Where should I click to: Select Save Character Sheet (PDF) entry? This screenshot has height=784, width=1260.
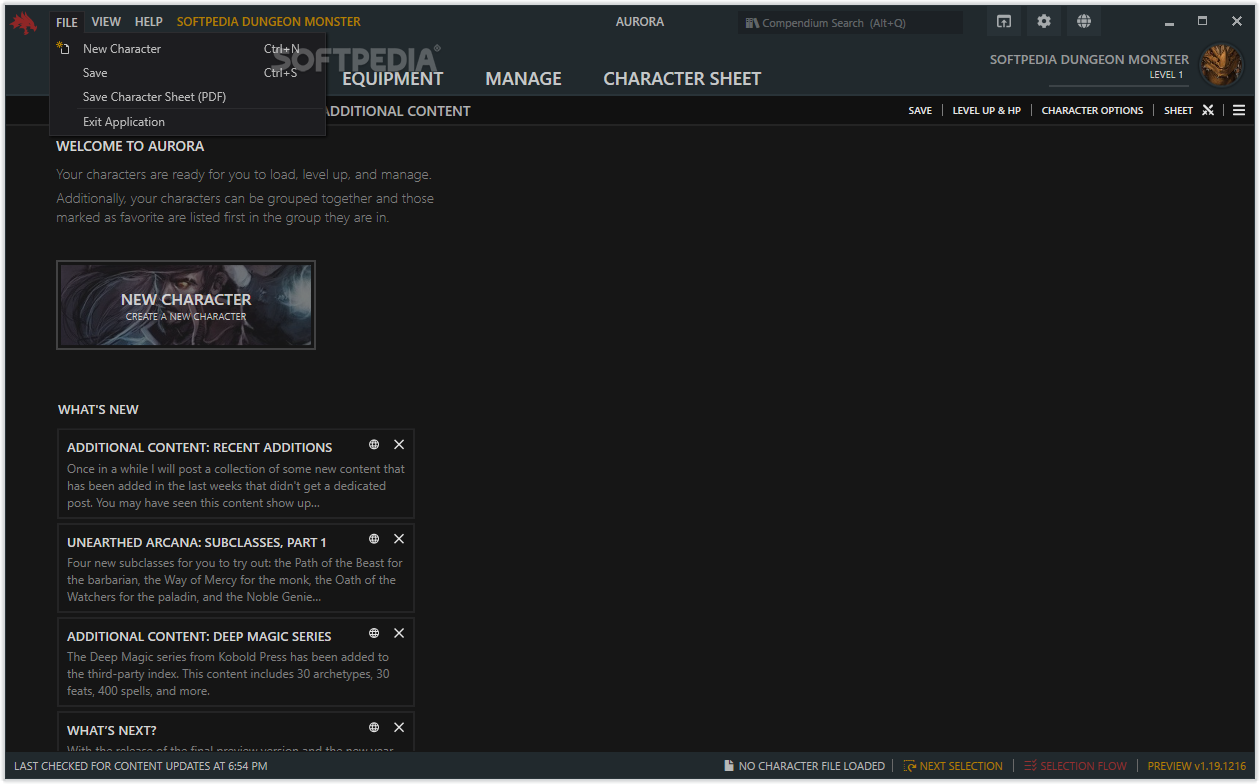pos(187,97)
